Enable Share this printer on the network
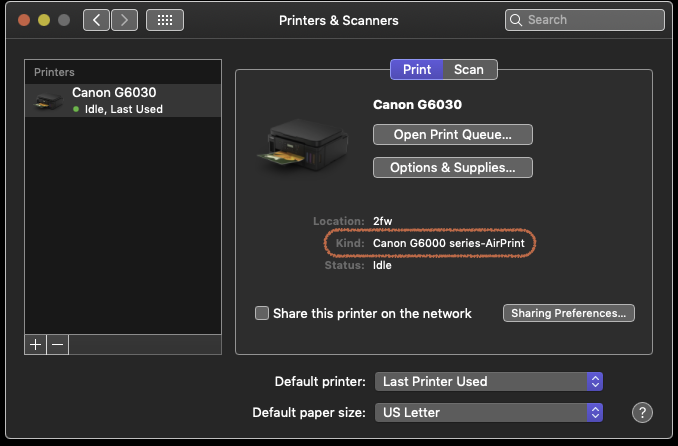The height and width of the screenshot is (446, 678). (x=262, y=313)
